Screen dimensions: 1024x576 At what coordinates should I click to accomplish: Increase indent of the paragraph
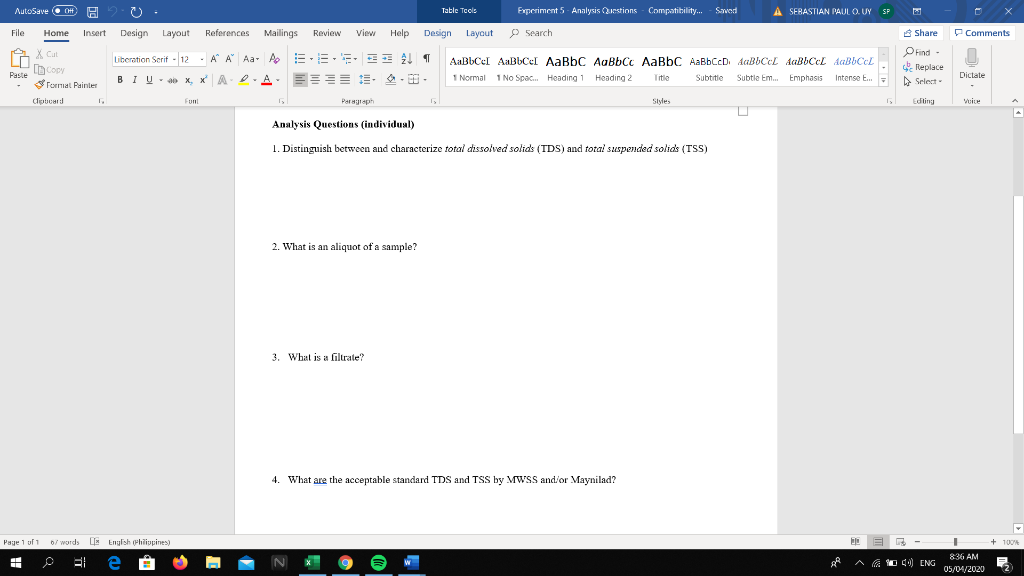coord(387,59)
